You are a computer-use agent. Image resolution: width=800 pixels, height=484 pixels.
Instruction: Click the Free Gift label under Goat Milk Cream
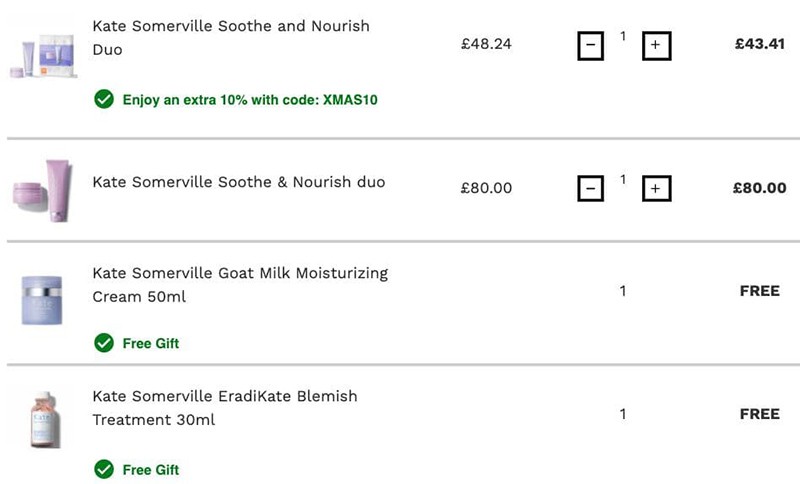[151, 343]
